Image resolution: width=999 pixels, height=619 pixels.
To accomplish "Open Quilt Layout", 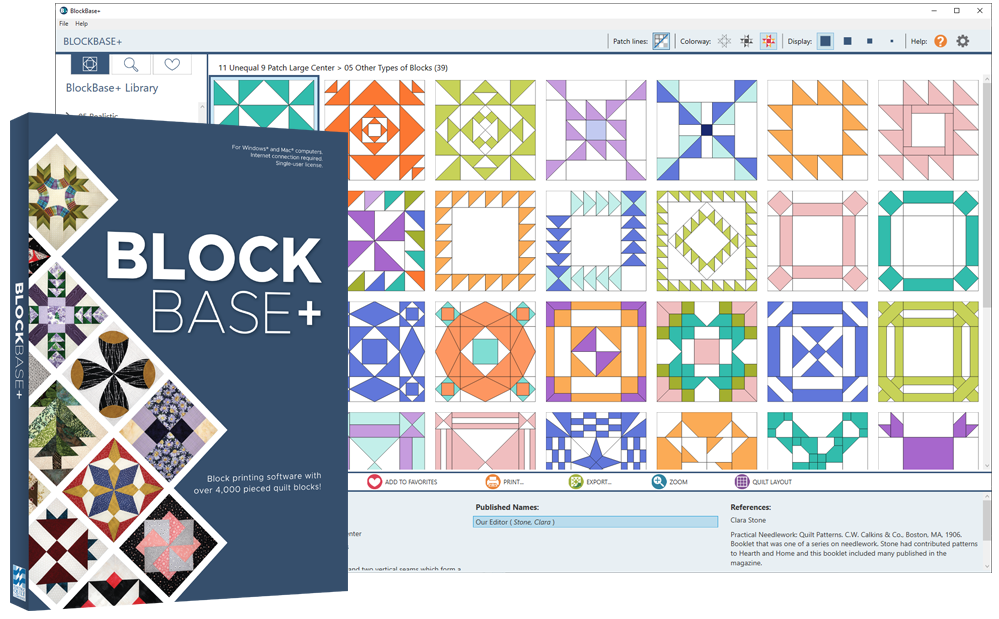I will point(763,482).
